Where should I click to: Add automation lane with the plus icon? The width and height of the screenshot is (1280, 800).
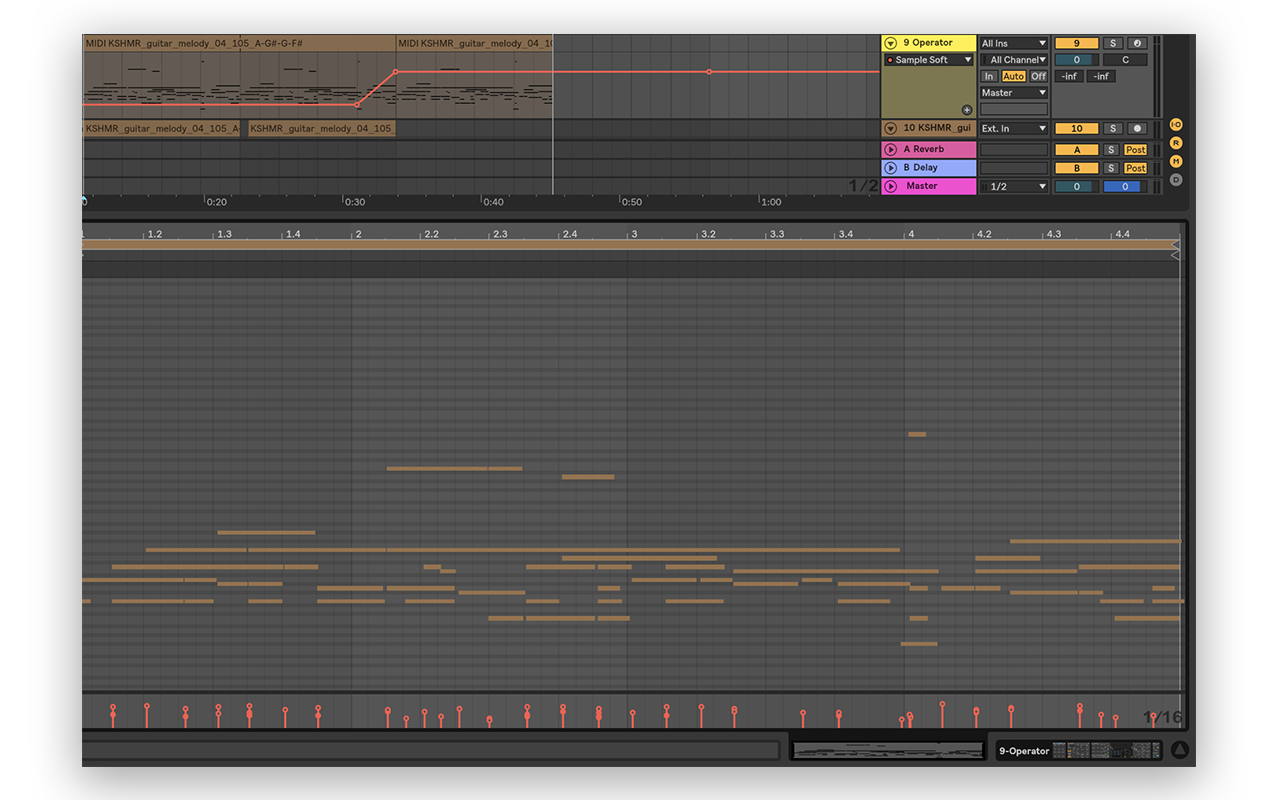coord(967,110)
